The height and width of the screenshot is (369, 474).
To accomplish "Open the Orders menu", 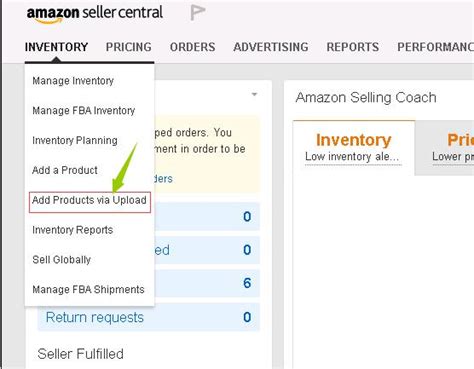I will coord(193,47).
